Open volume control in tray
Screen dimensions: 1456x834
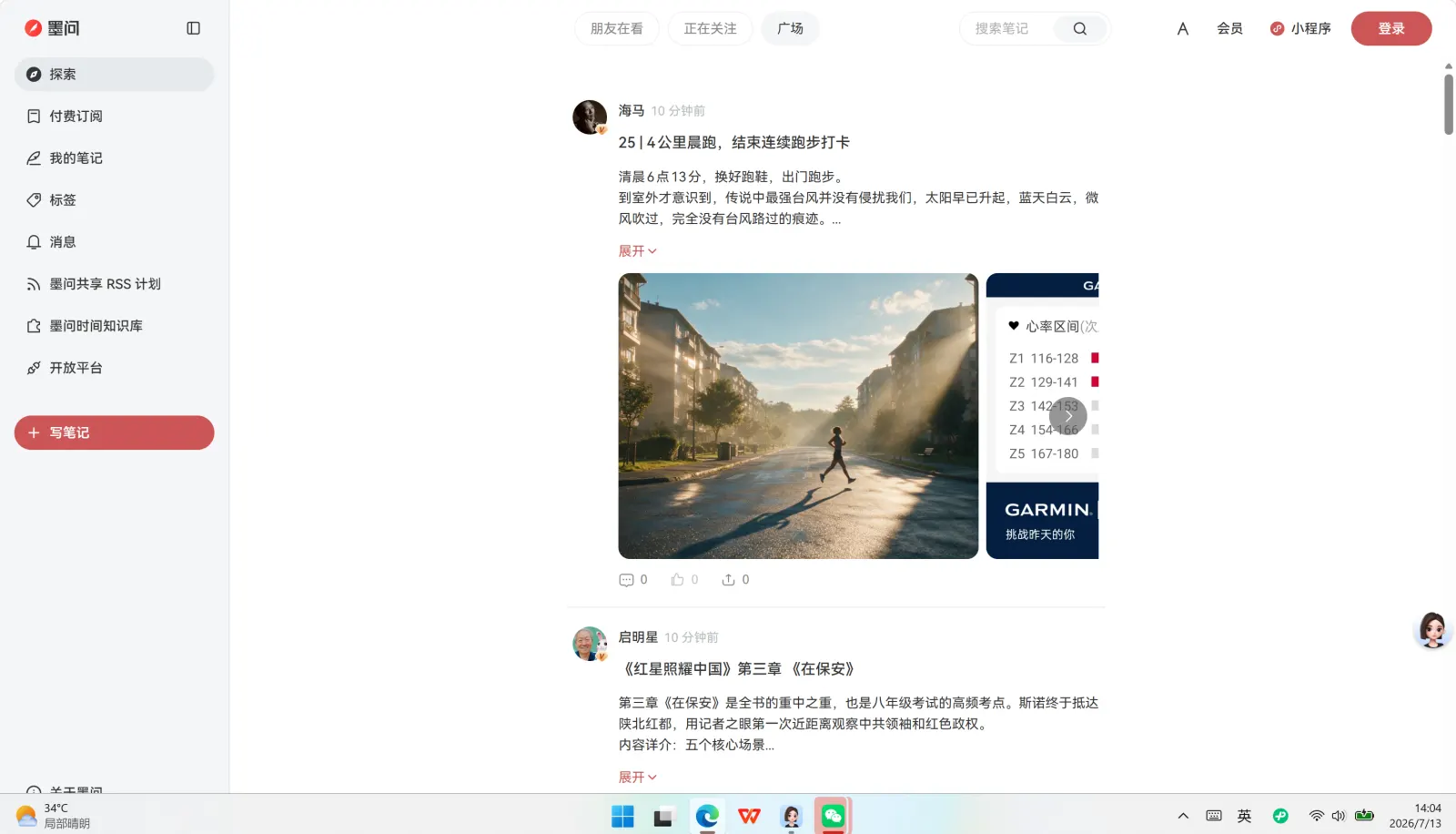1338,816
